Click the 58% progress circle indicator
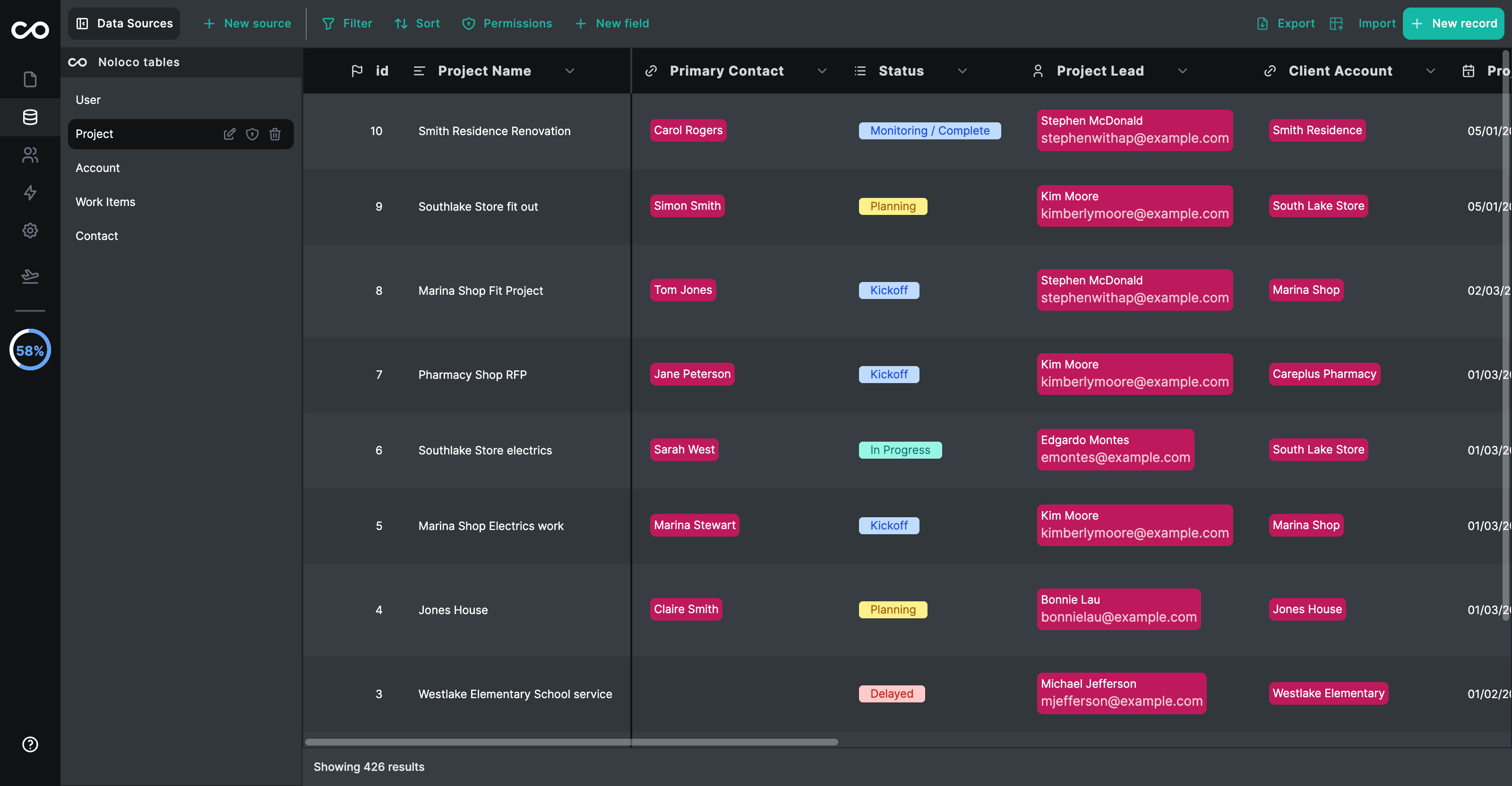Image resolution: width=1512 pixels, height=786 pixels. pyautogui.click(x=30, y=350)
